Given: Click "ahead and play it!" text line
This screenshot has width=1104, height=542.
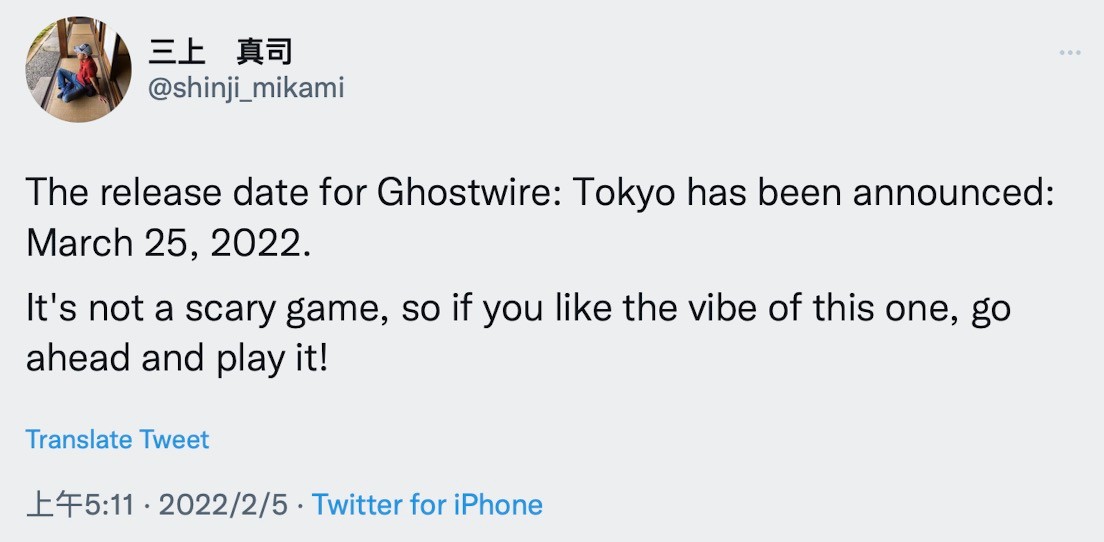Looking at the screenshot, I should click(176, 360).
